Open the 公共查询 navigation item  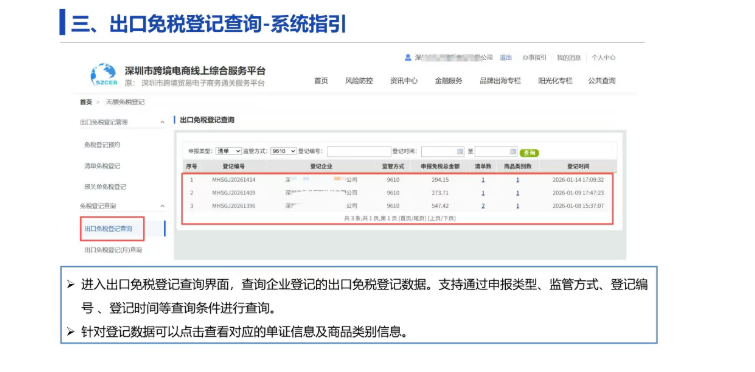click(601, 81)
